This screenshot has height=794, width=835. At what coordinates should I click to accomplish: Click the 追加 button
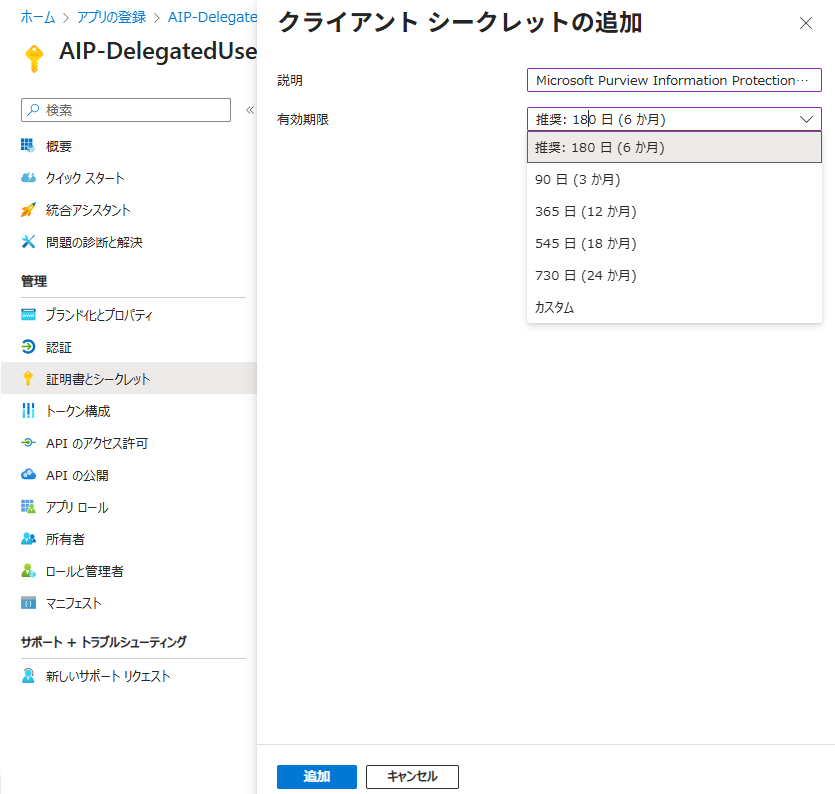coord(317,776)
